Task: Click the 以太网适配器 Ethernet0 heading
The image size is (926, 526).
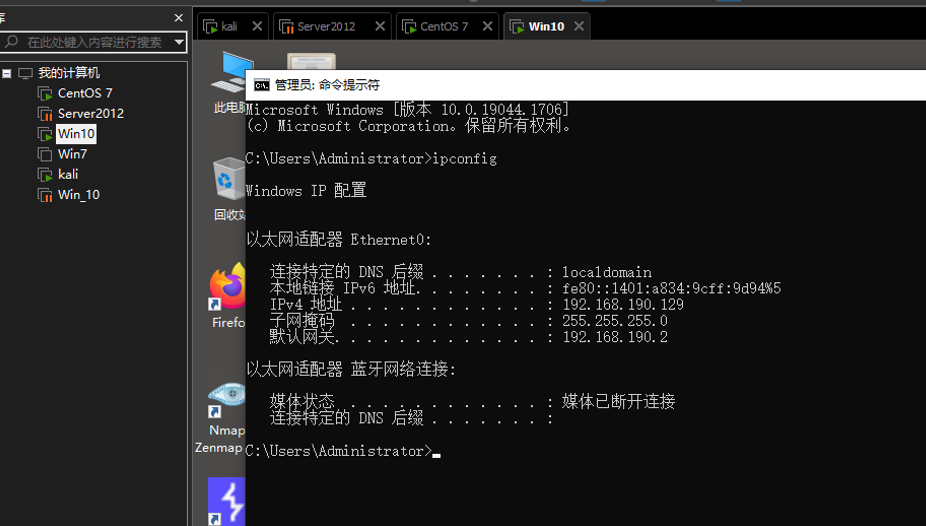Action: click(339, 240)
